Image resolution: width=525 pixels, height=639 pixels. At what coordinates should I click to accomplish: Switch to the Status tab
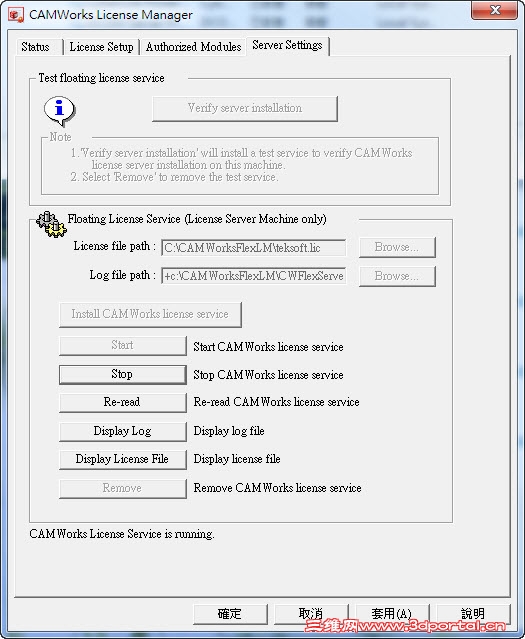[x=37, y=46]
